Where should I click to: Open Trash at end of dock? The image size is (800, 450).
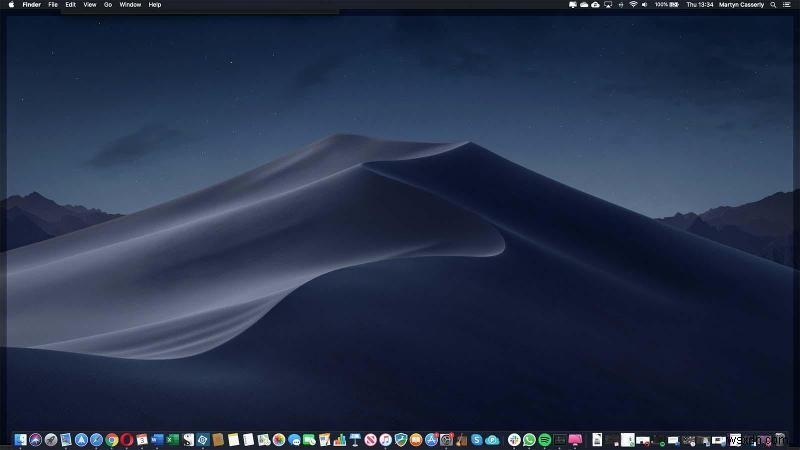(780, 440)
